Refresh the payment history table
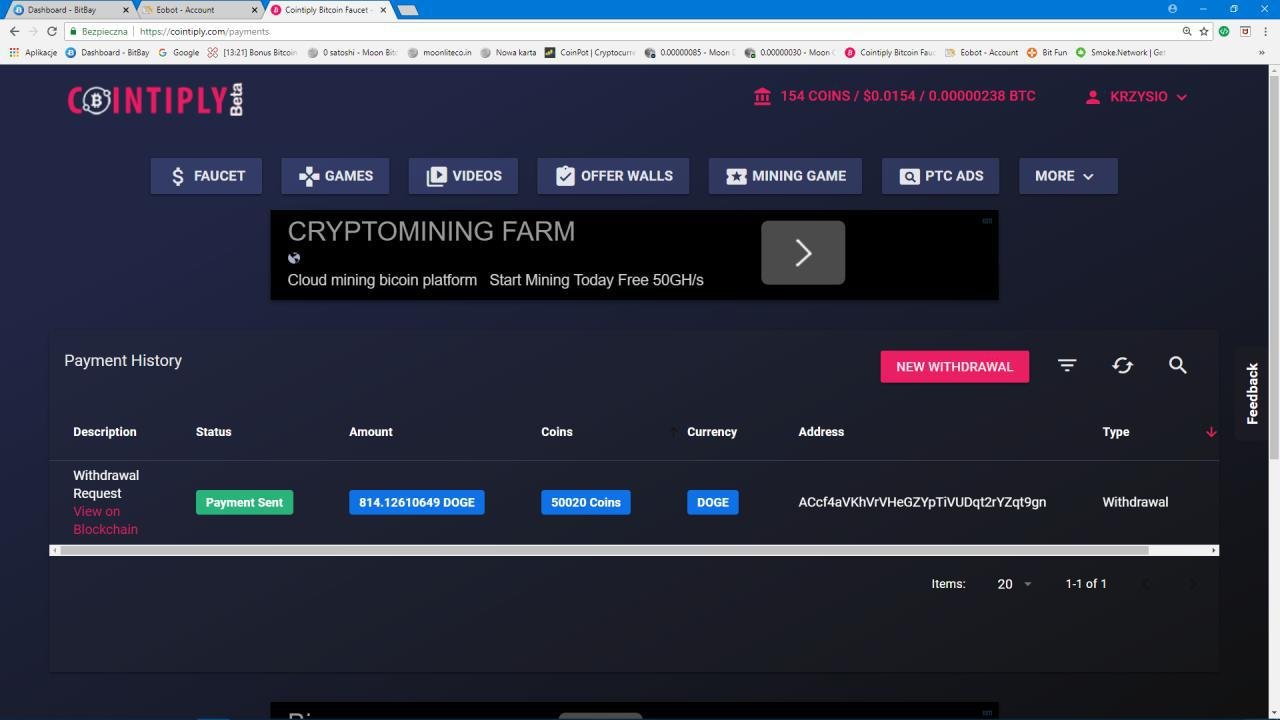Screen dimensions: 1280x720 click(1122, 366)
